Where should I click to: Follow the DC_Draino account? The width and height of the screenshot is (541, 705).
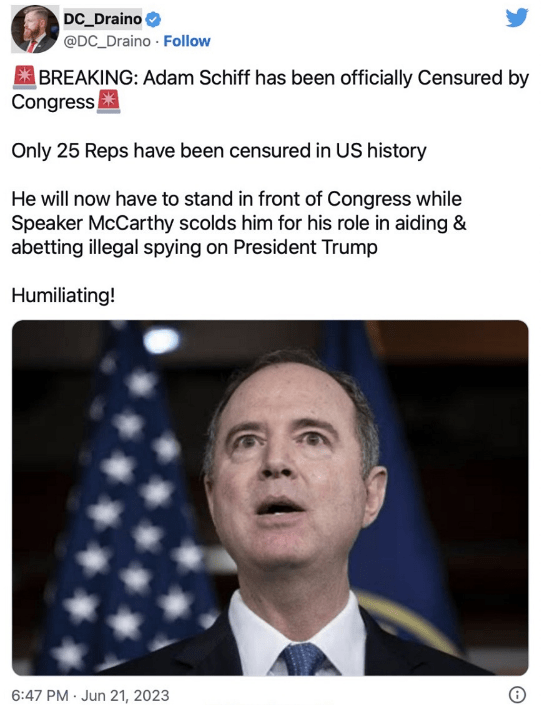[x=187, y=41]
